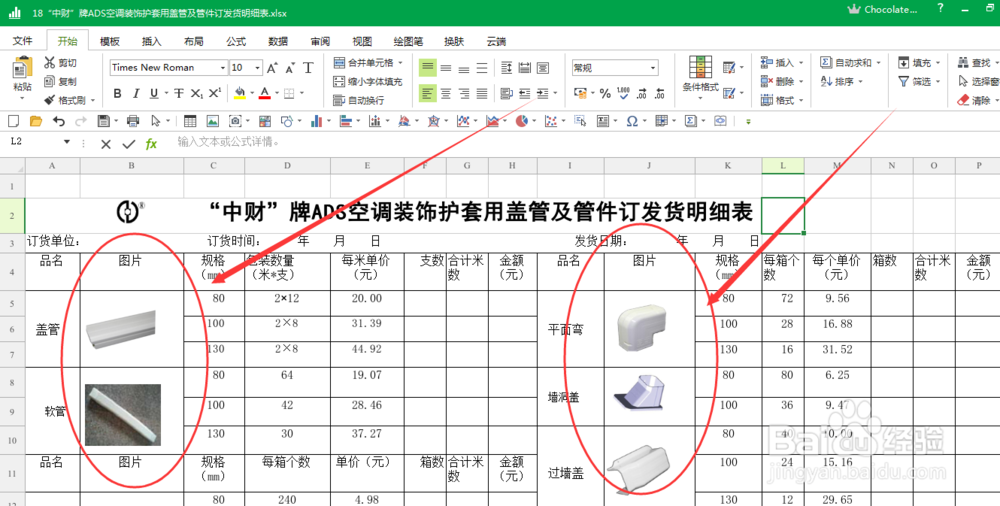Image resolution: width=1000 pixels, height=506 pixels.
Task: Click the Paste clipboard icon
Action: click(23, 68)
